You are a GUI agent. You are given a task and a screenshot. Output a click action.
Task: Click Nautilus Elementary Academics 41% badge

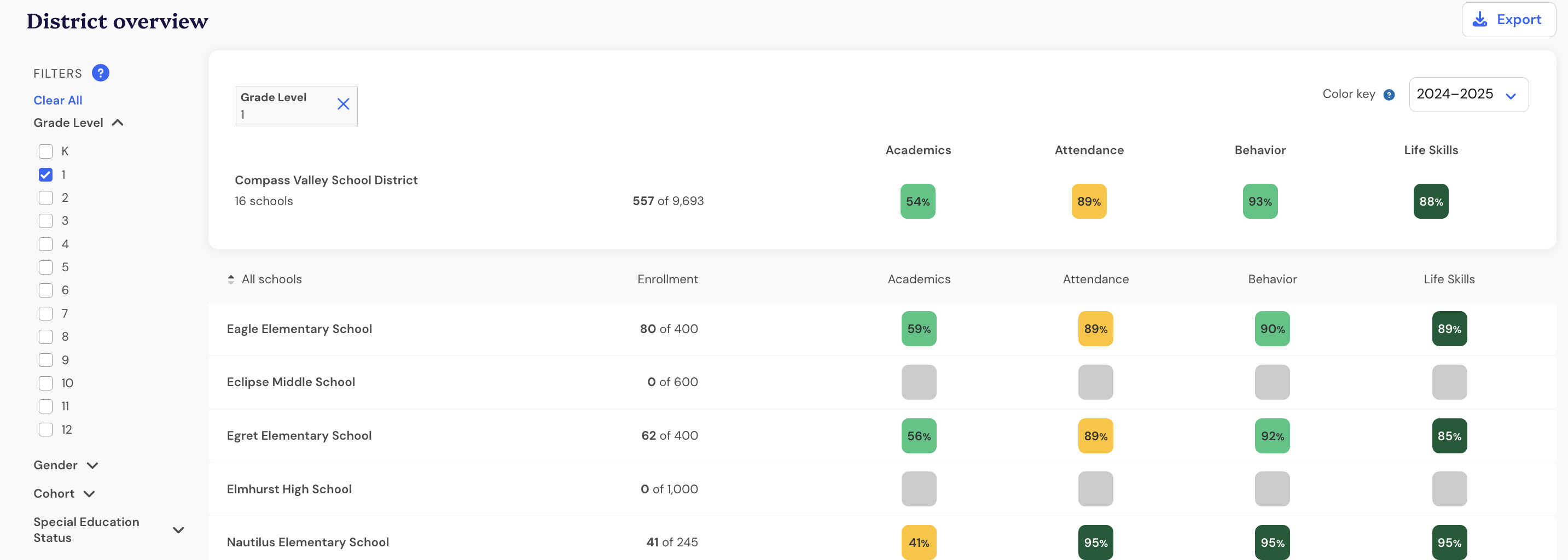(x=919, y=542)
